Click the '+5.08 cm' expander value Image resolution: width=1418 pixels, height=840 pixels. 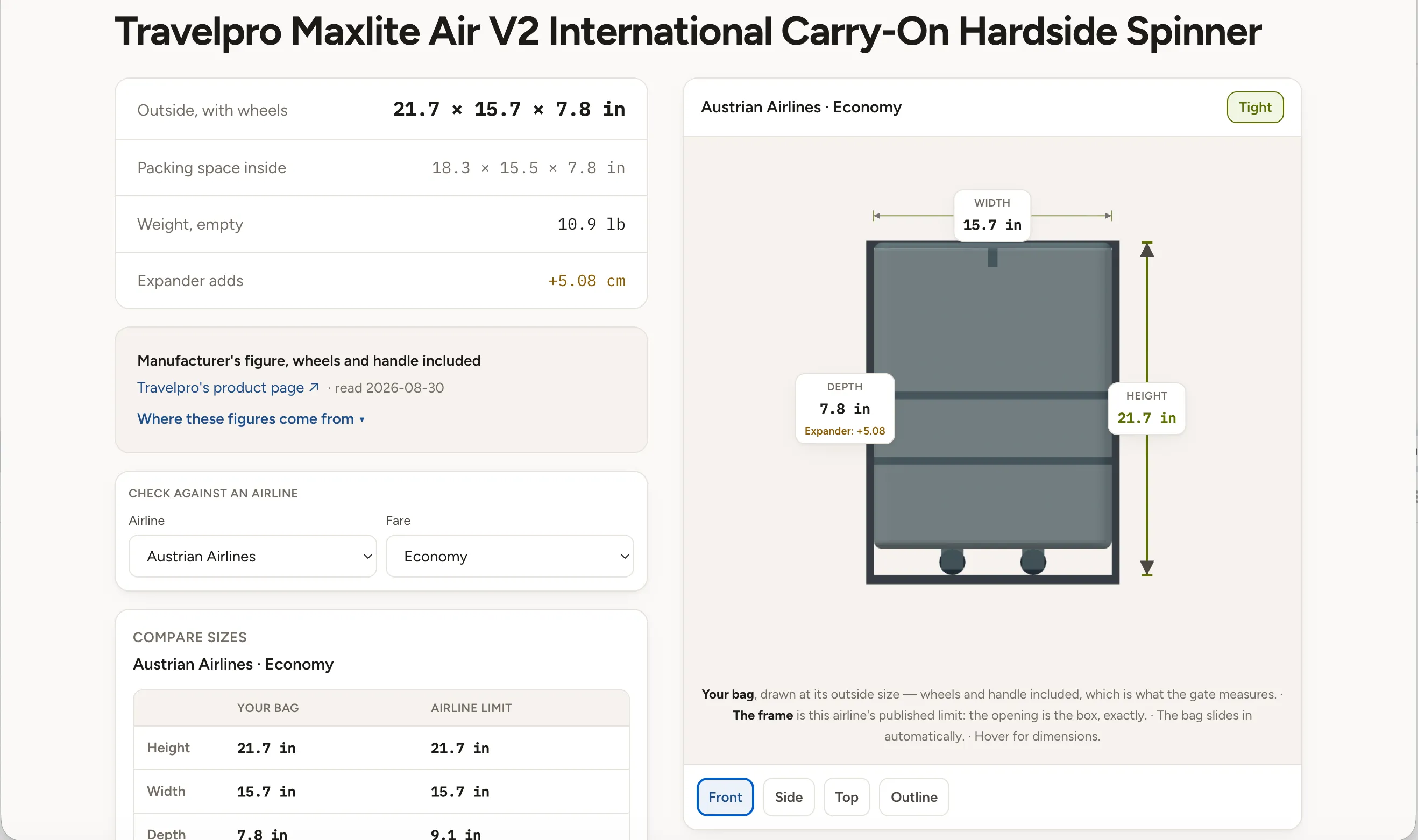(x=586, y=281)
